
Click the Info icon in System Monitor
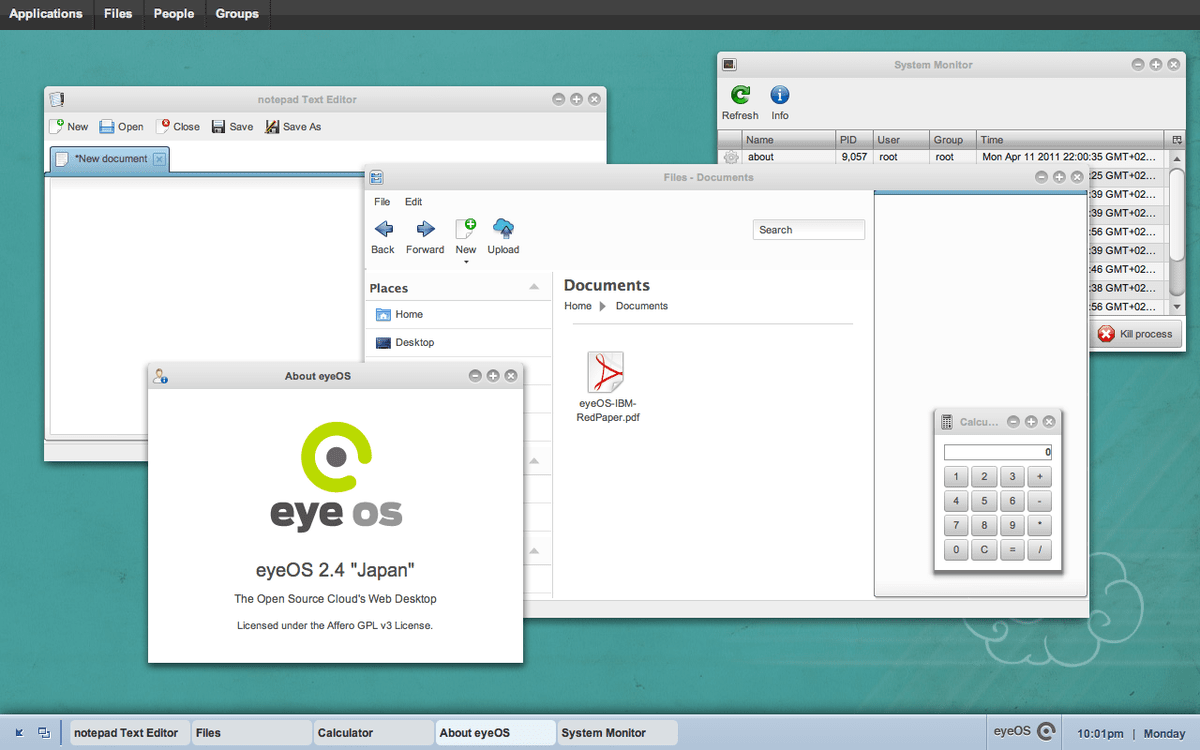pyautogui.click(x=779, y=100)
